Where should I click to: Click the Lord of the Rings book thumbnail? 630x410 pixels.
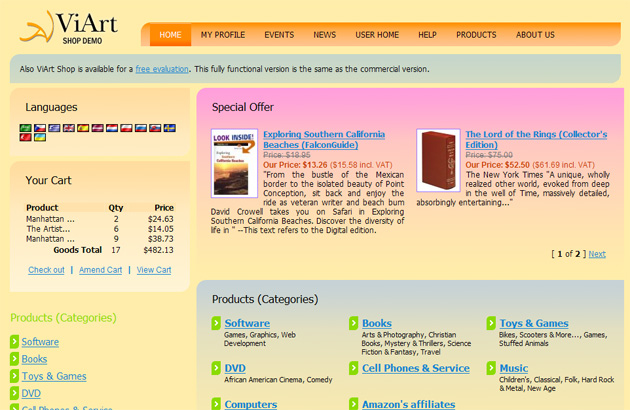[x=438, y=160]
